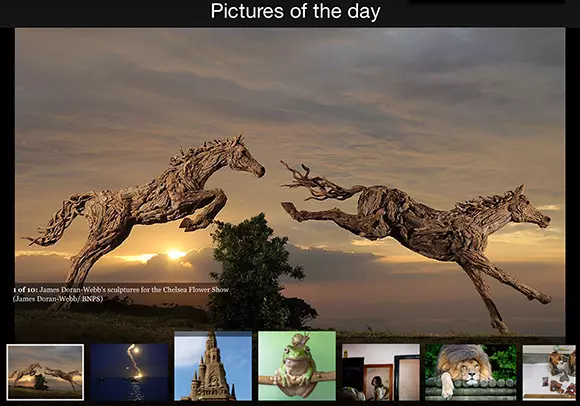This screenshot has width=580, height=406.
Task: Open the sandcastle thumbnail
Action: point(213,366)
